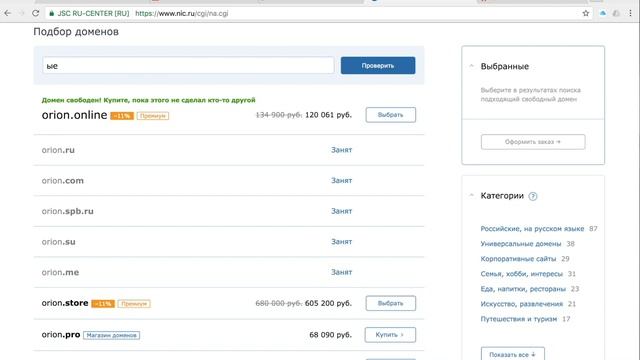640x360 pixels.
Task: Click the Занят link for orion.com
Action: pos(342,180)
